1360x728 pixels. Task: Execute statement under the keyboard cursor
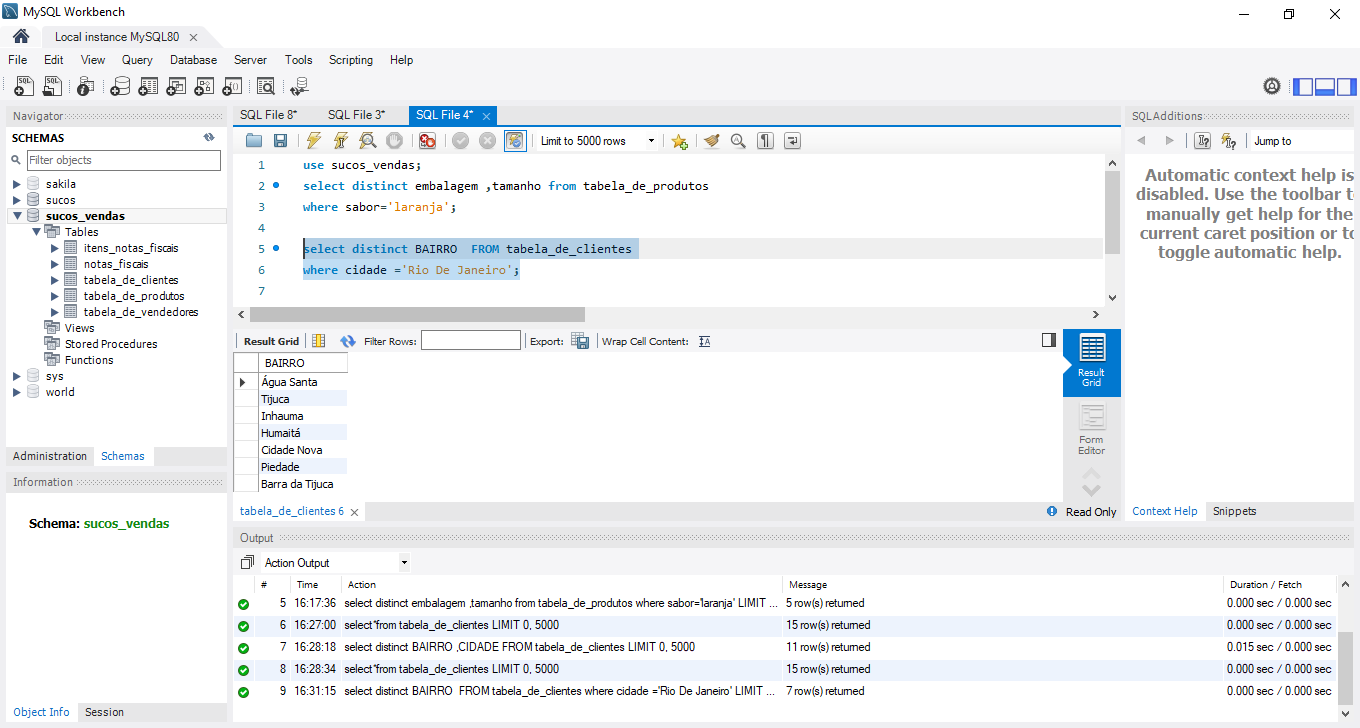click(x=341, y=141)
